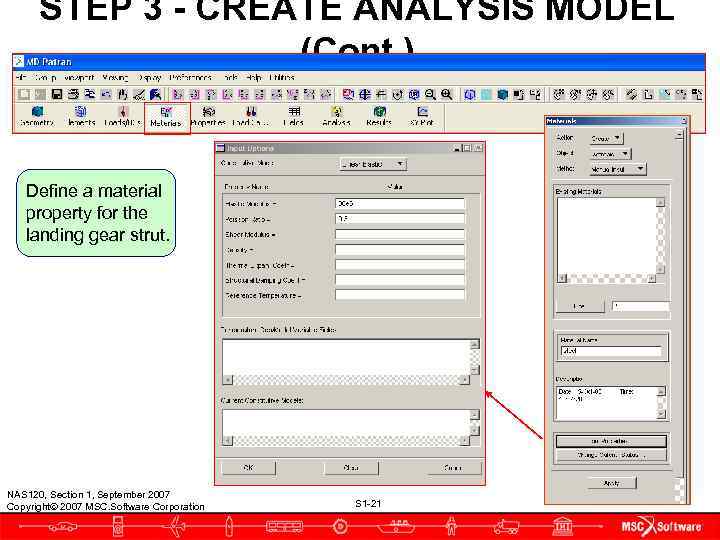Click the Density input field

click(399, 250)
